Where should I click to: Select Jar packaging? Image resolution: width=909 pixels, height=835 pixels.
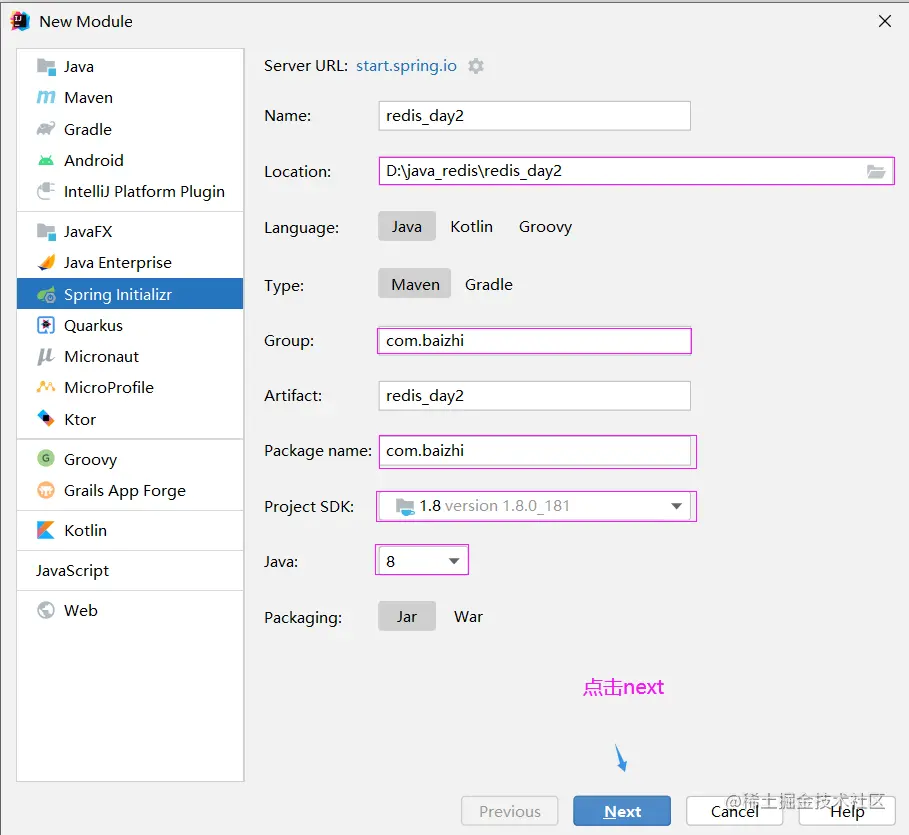(x=406, y=616)
